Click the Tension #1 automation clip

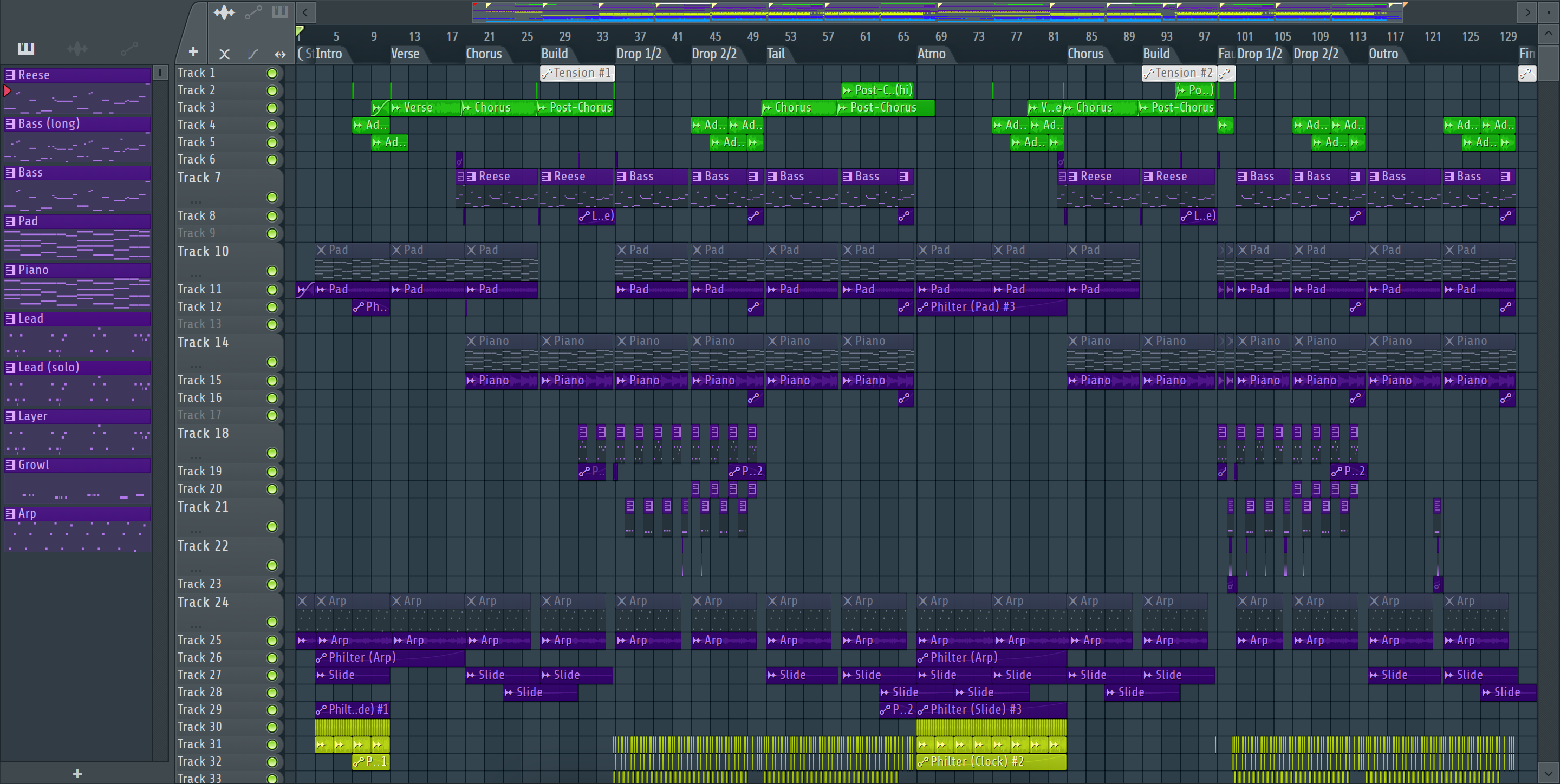[577, 73]
